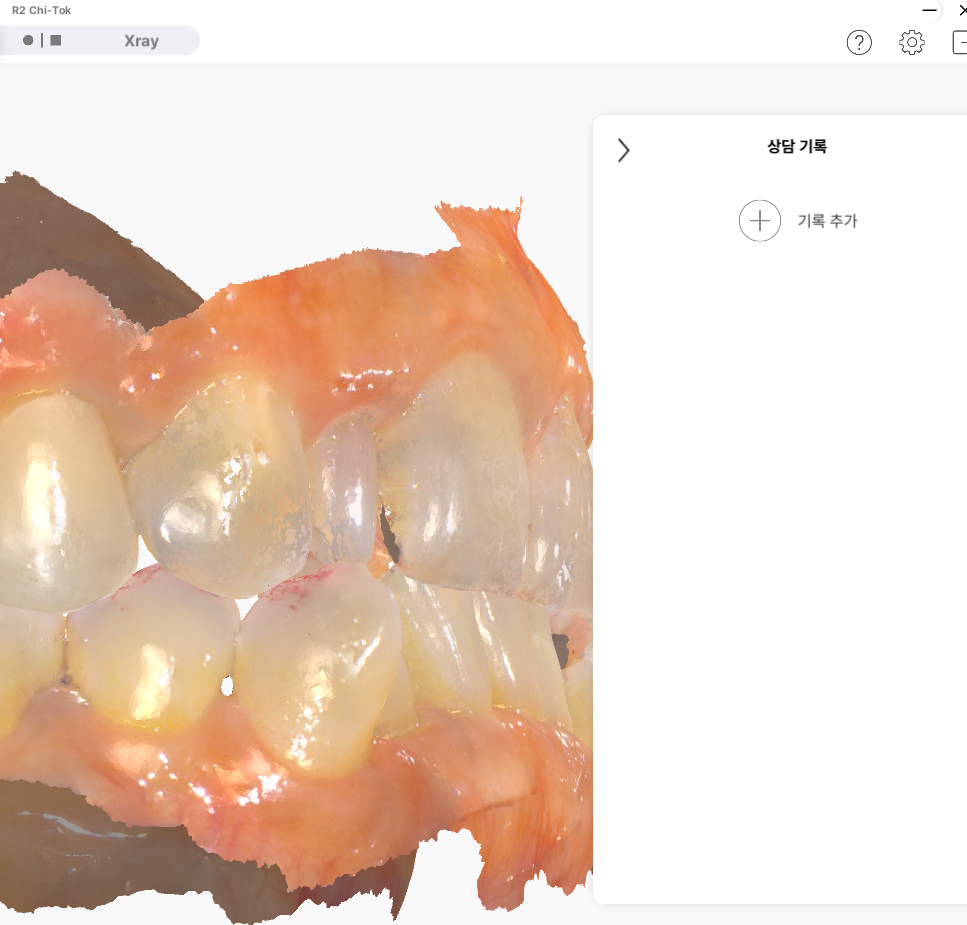Image resolution: width=967 pixels, height=925 pixels.
Task: Toggle the Xray view mode
Action: [141, 41]
